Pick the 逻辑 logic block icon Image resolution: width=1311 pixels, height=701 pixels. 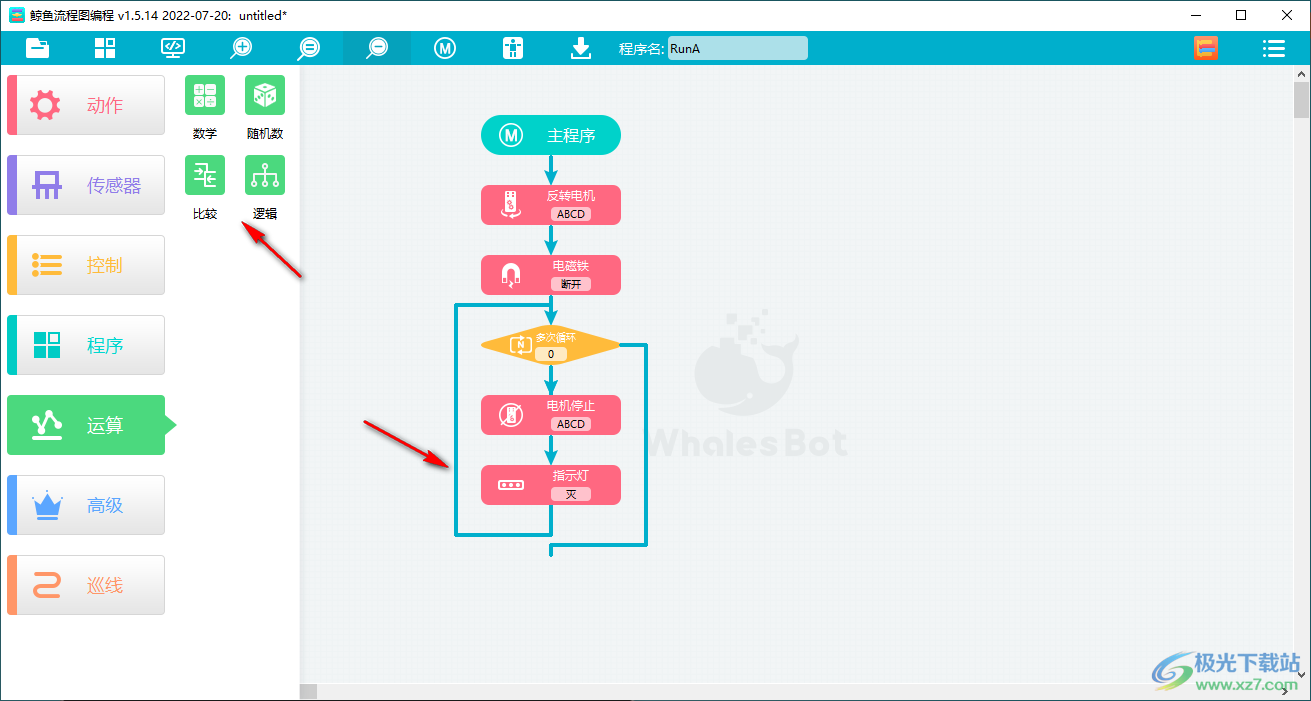pos(265,176)
